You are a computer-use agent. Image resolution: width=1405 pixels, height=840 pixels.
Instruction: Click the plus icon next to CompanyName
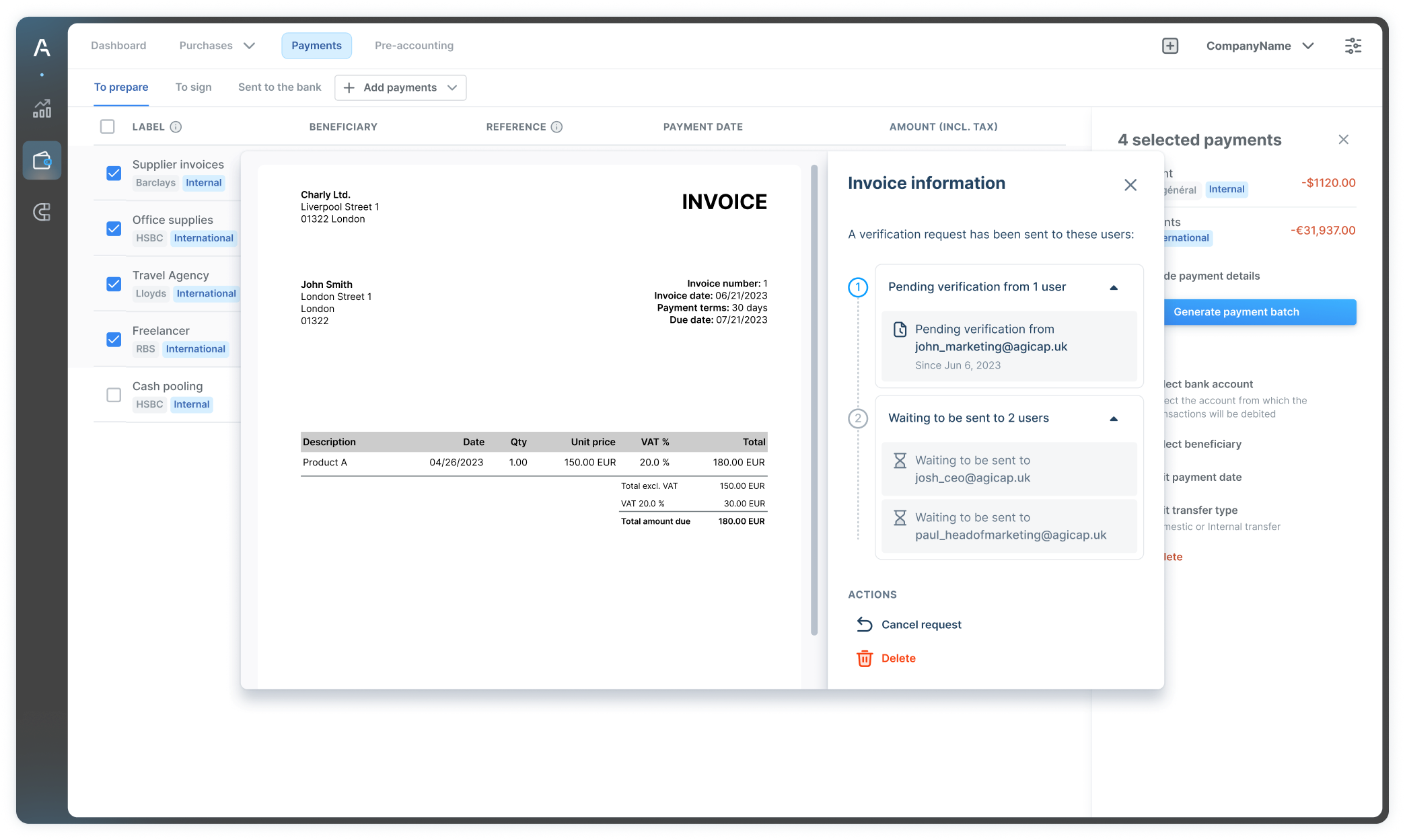pos(1170,45)
